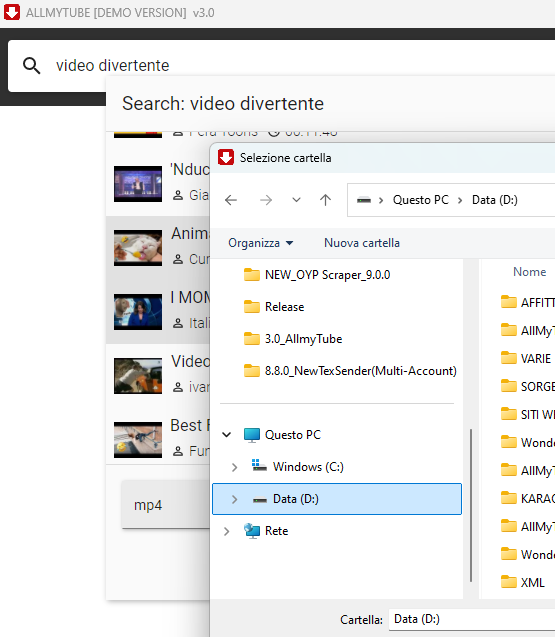
Task: Select NEW_OYP Scraper_9.0.0 folder
Action: pyautogui.click(x=327, y=275)
